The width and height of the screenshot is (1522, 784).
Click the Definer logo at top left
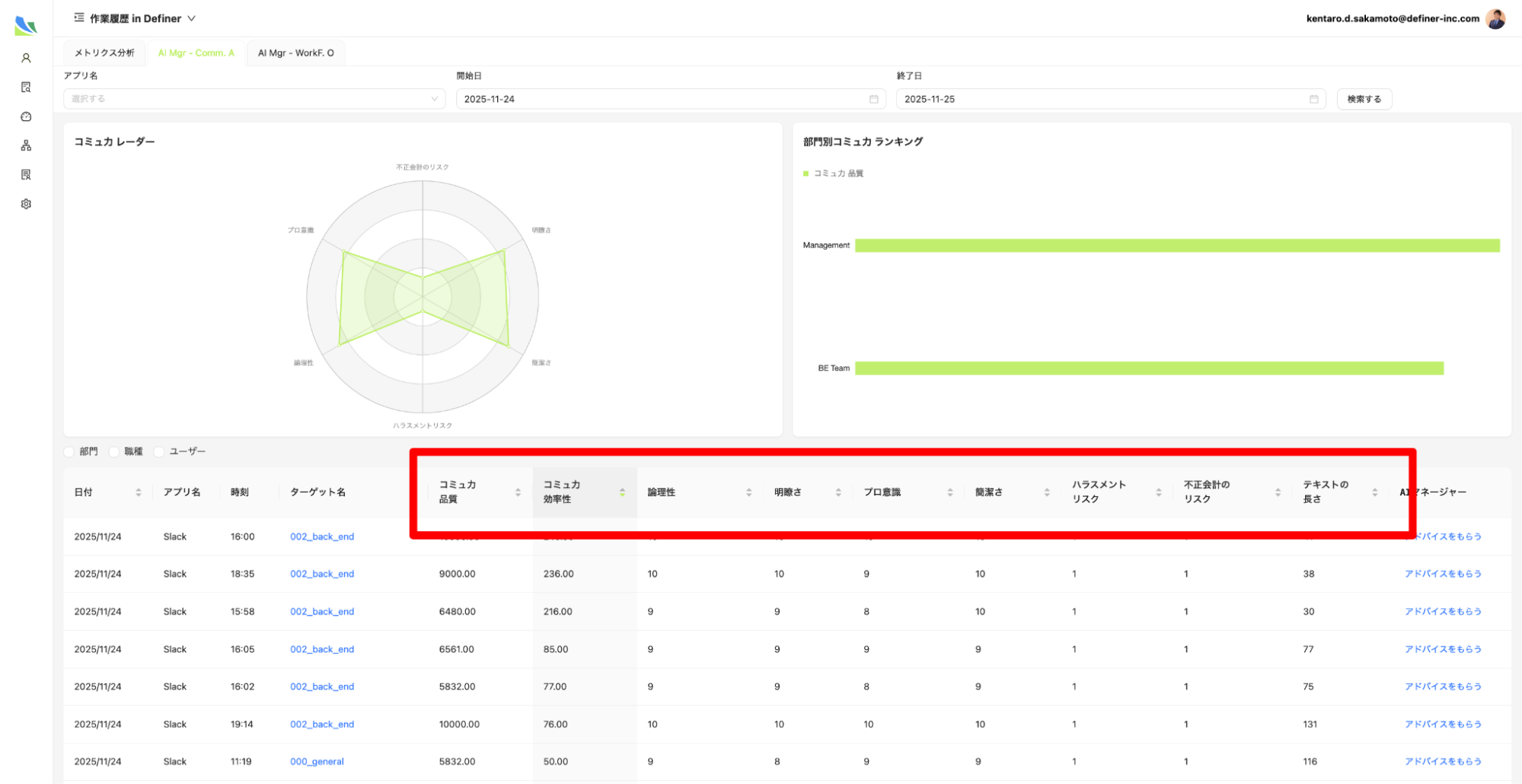tap(26, 27)
